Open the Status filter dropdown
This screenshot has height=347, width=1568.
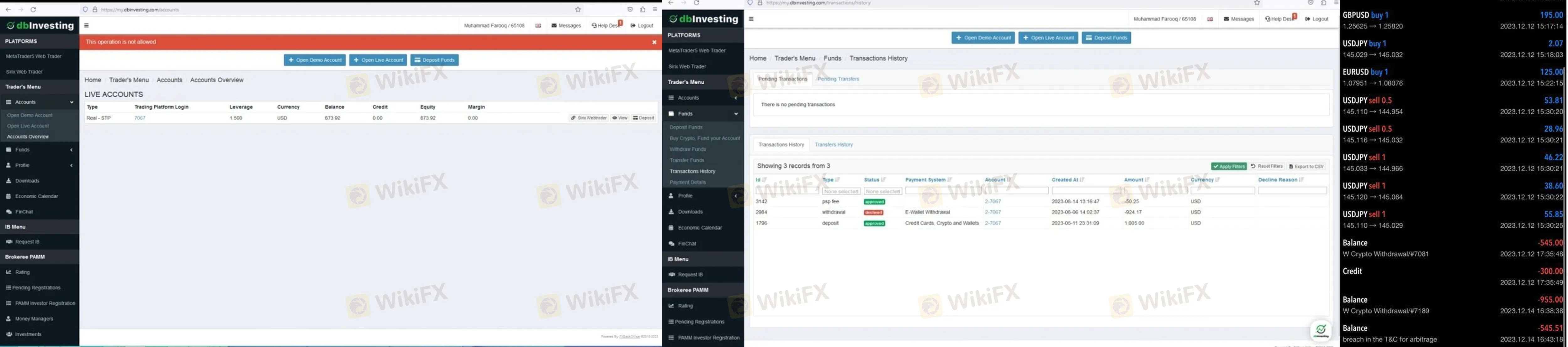tap(882, 191)
